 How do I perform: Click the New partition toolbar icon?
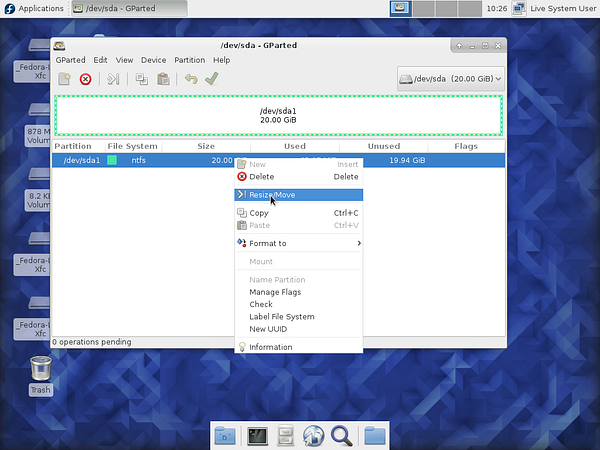click(x=64, y=79)
